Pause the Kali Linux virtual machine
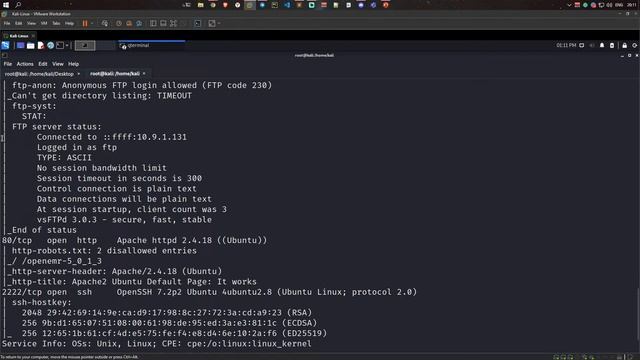Viewport: 640px width, 360px height. click(85, 24)
